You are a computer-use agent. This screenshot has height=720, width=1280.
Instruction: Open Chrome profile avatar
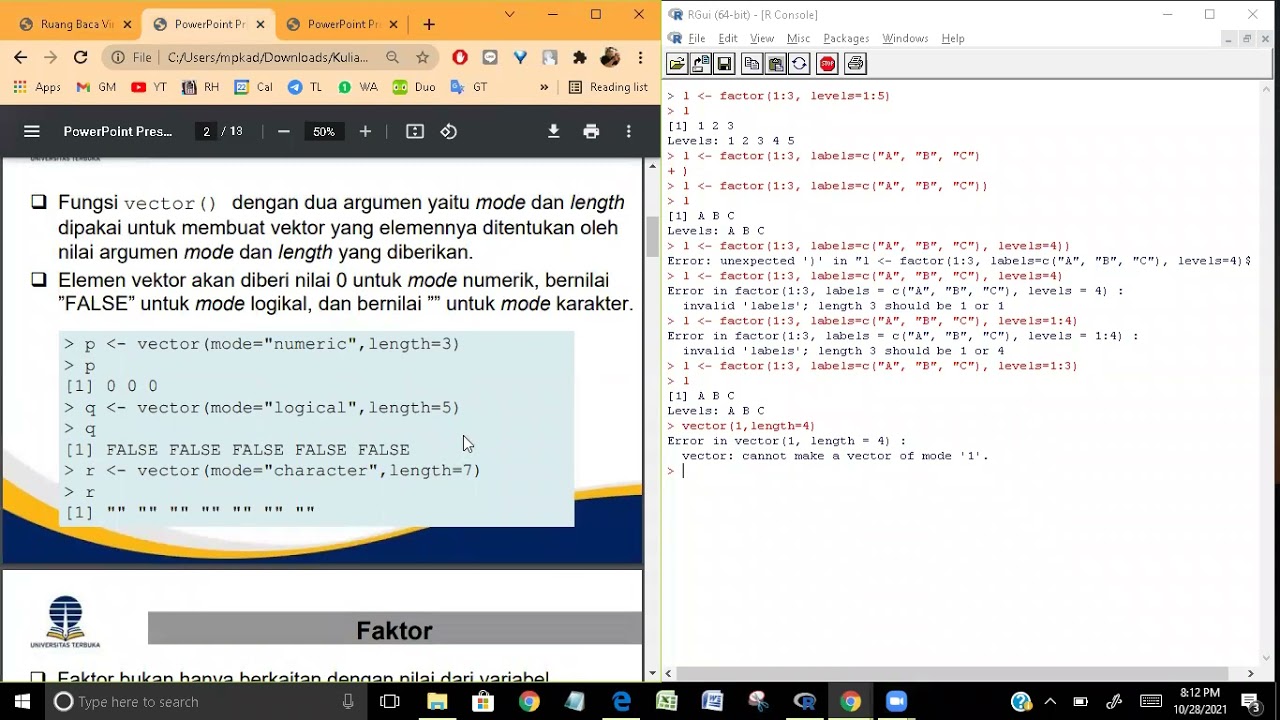pos(610,57)
